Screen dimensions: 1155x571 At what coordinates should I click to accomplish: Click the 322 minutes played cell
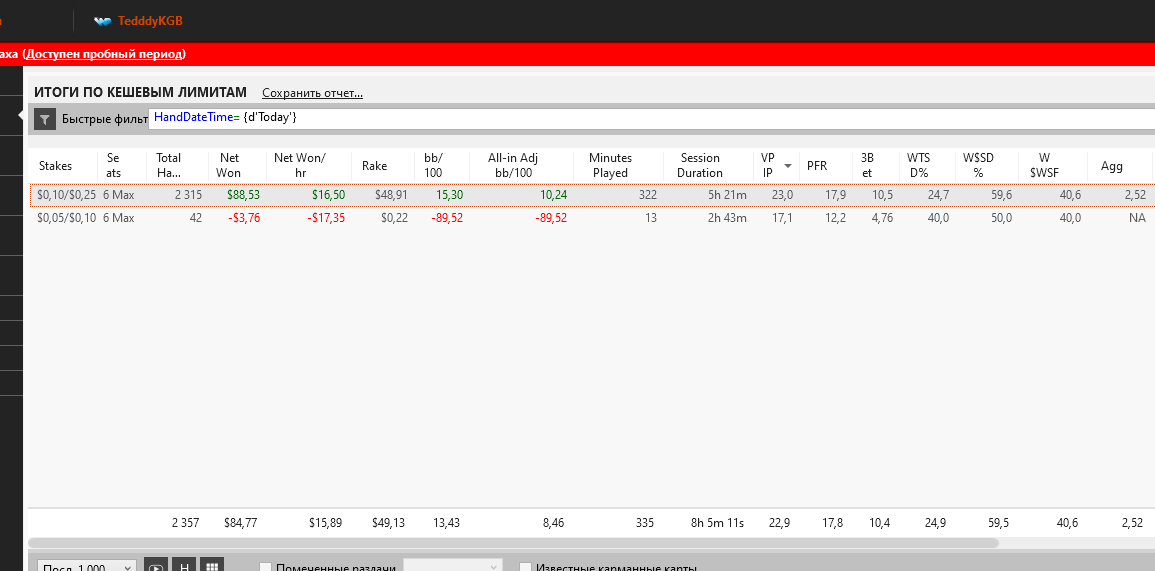(647, 195)
